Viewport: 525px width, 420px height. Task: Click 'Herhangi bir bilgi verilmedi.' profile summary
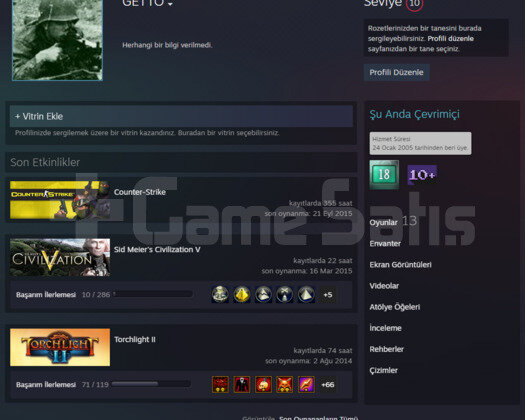click(167, 45)
